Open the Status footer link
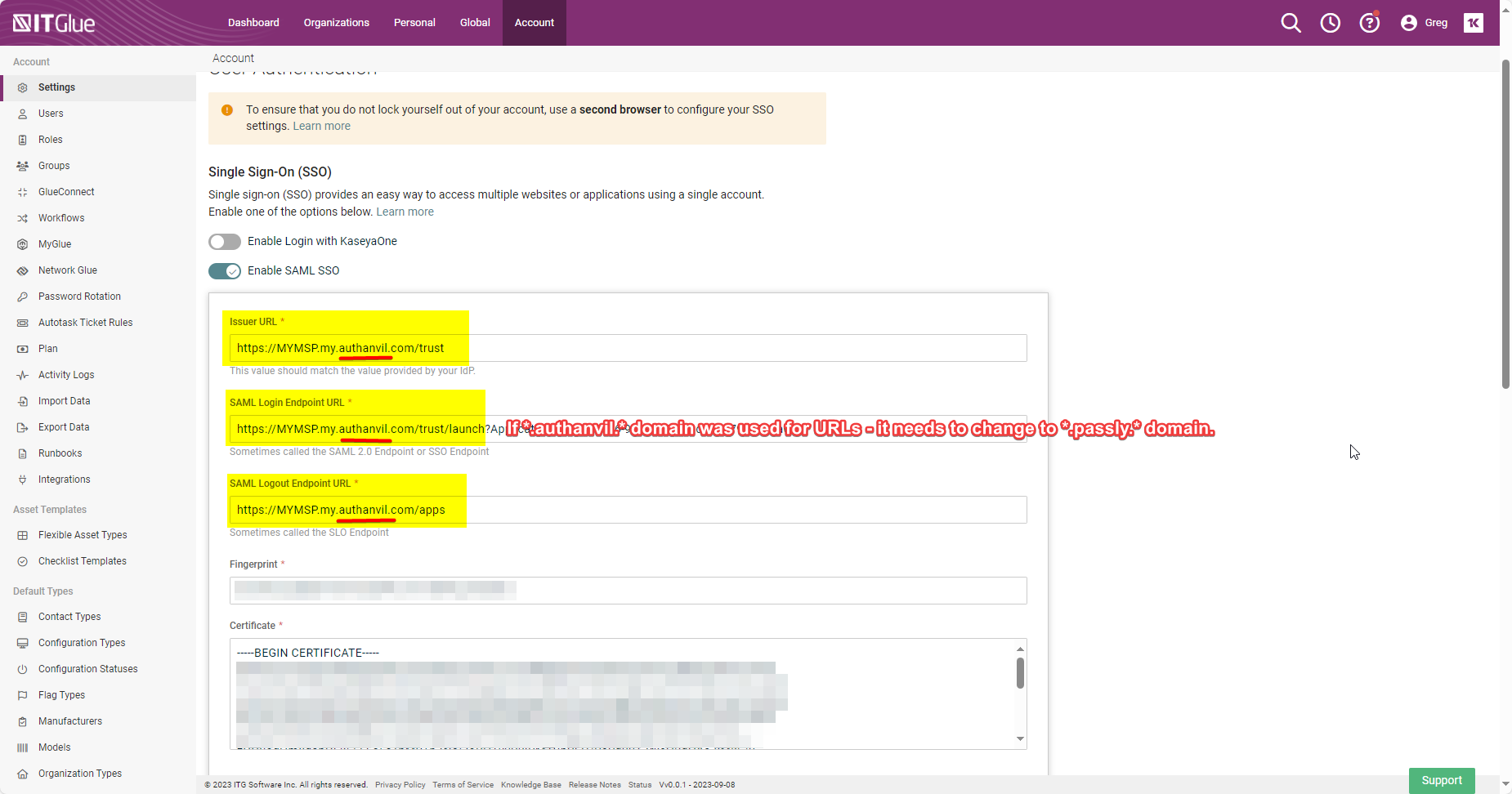 [x=640, y=785]
